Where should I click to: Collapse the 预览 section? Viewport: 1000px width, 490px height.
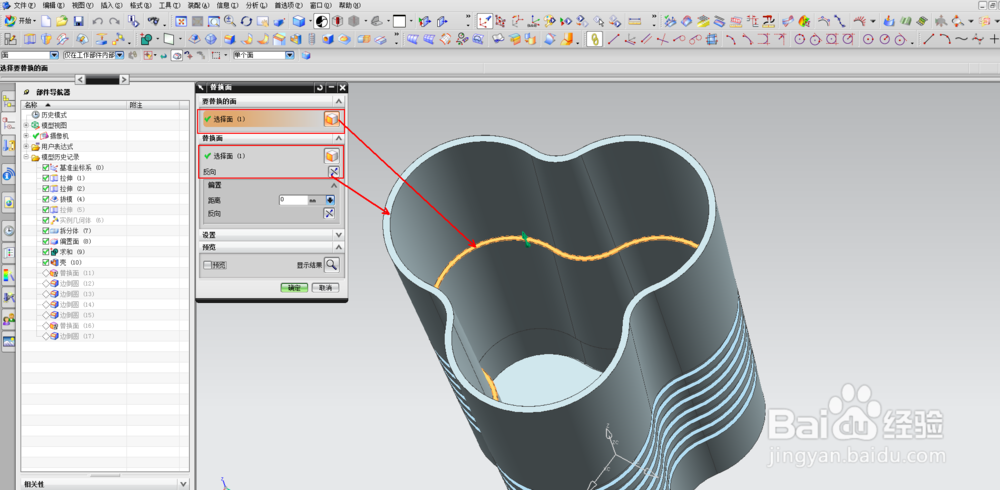tap(339, 247)
